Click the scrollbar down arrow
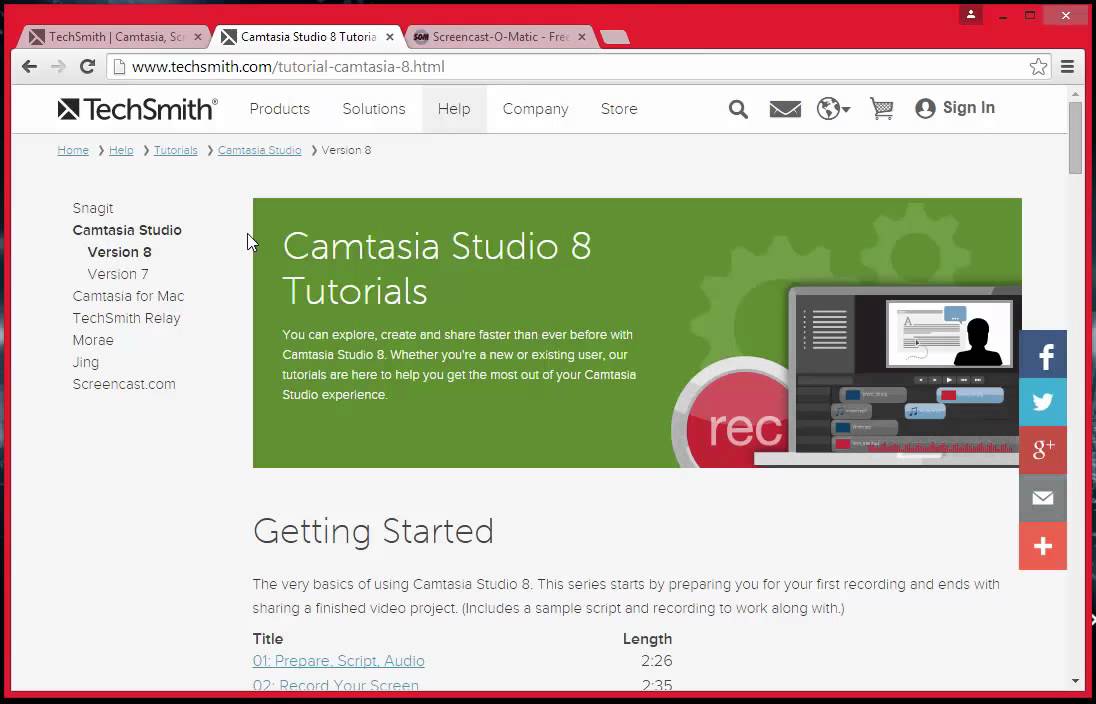Viewport: 1096px width, 704px height. (x=1074, y=681)
